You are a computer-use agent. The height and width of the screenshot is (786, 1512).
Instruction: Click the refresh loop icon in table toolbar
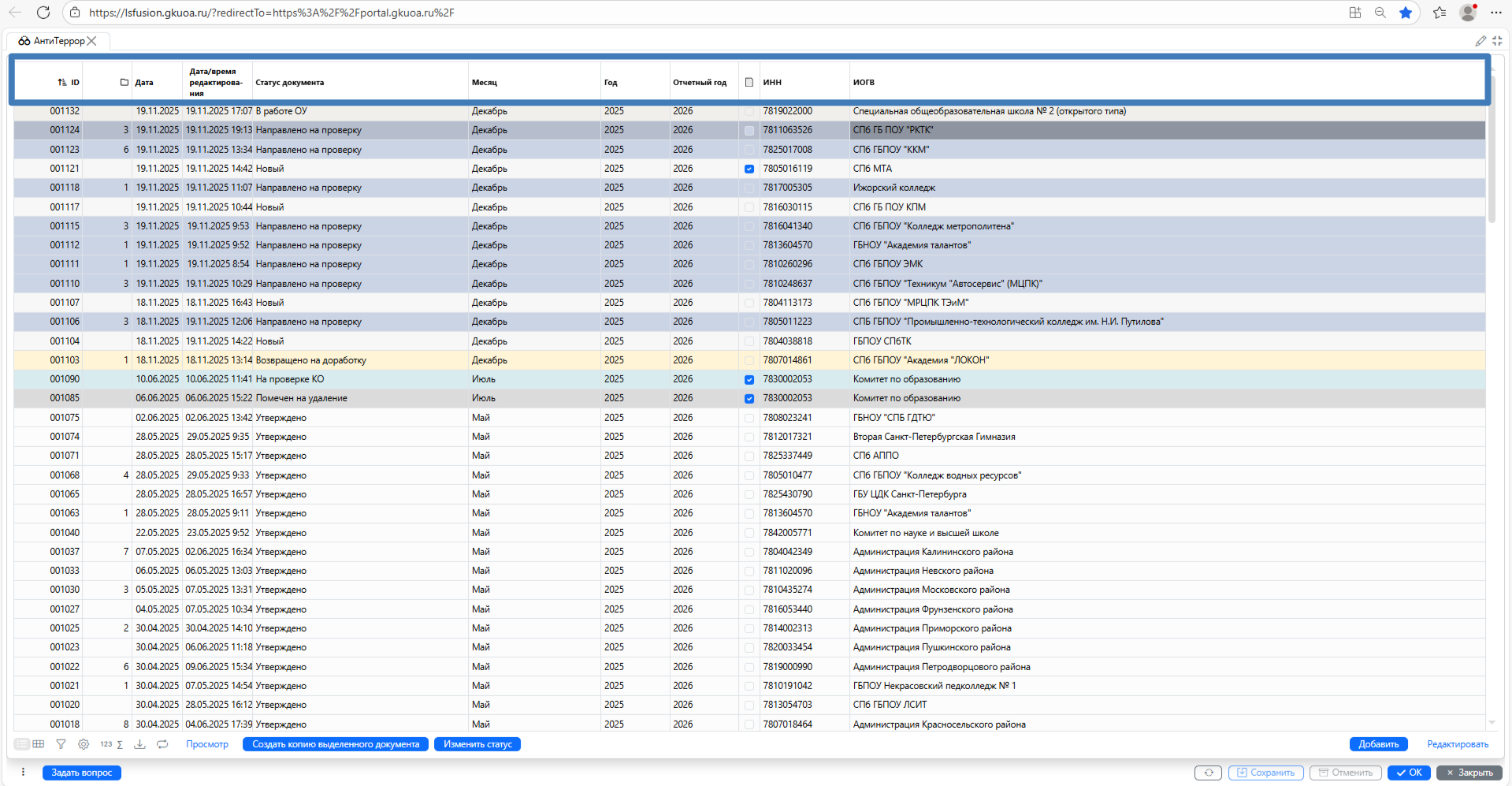162,744
